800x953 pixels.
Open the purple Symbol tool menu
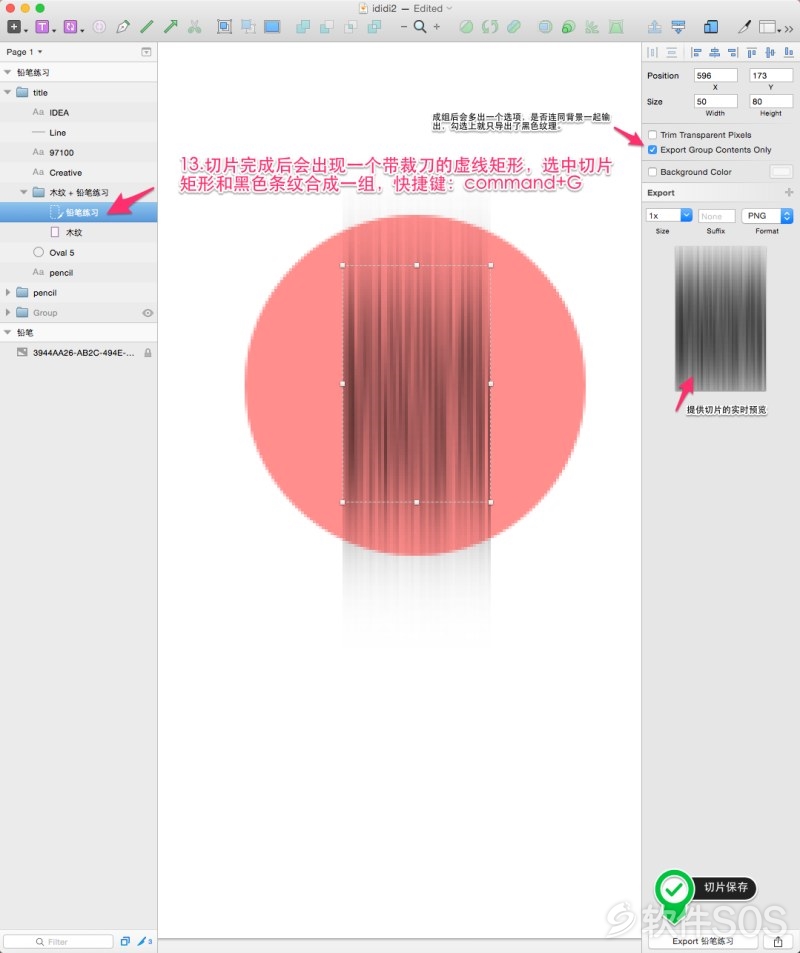point(72,27)
